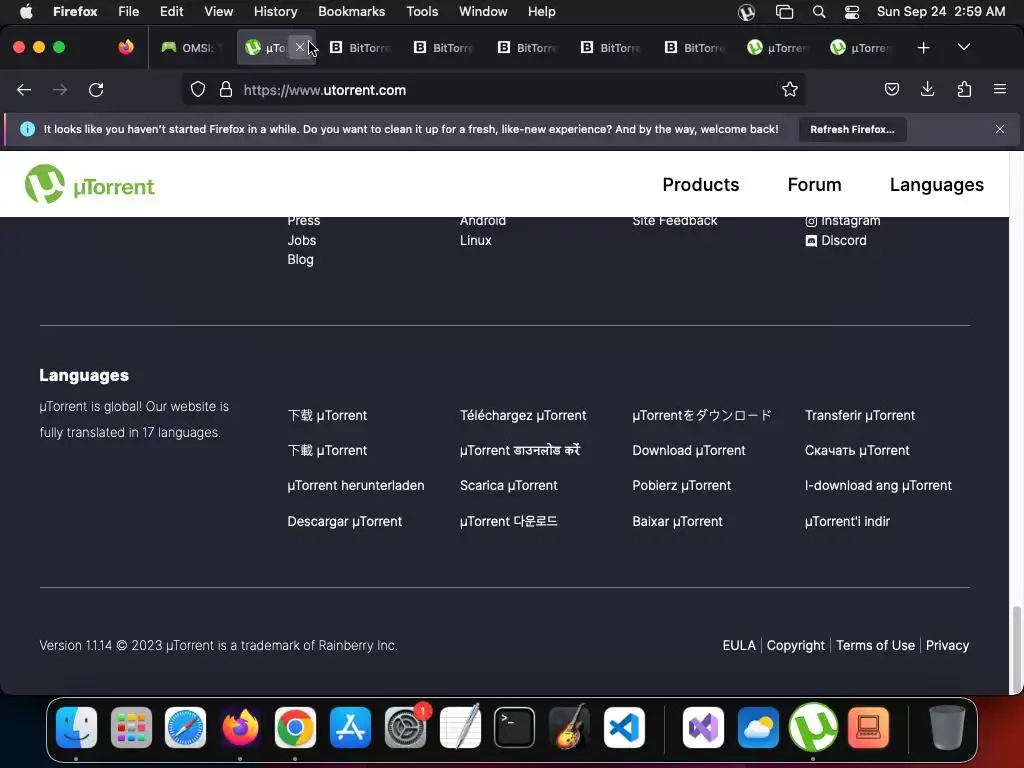Open the extensions puzzle icon
Screen dimensions: 1024x768
[964, 89]
